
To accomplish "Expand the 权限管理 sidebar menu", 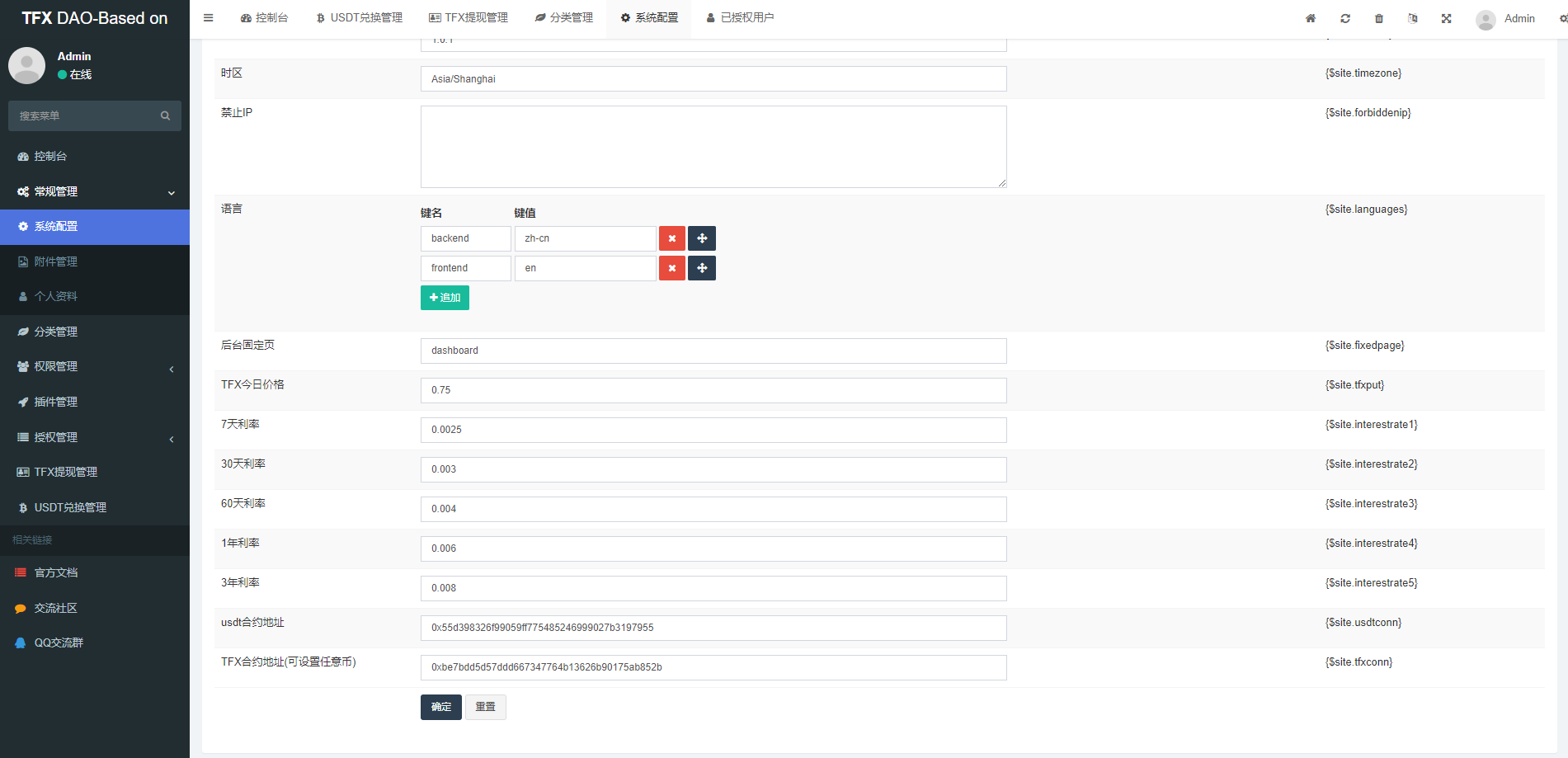I will (x=56, y=366).
